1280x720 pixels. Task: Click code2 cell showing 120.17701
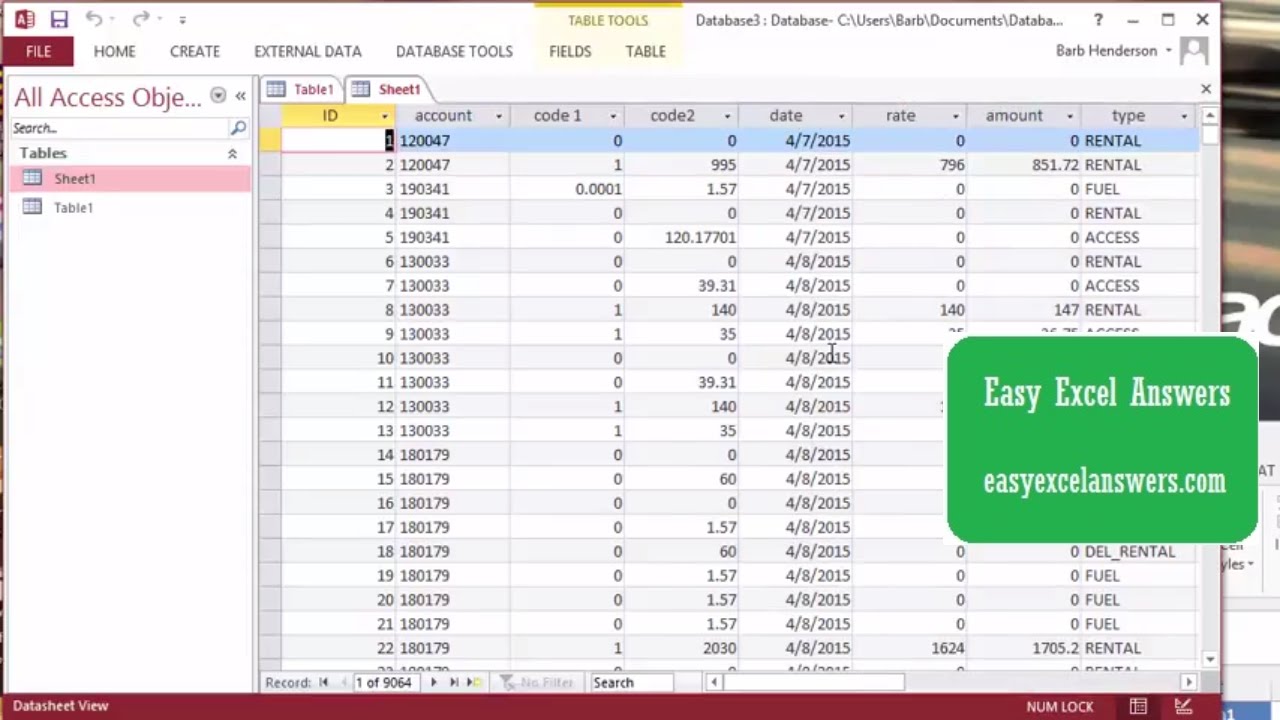681,238
